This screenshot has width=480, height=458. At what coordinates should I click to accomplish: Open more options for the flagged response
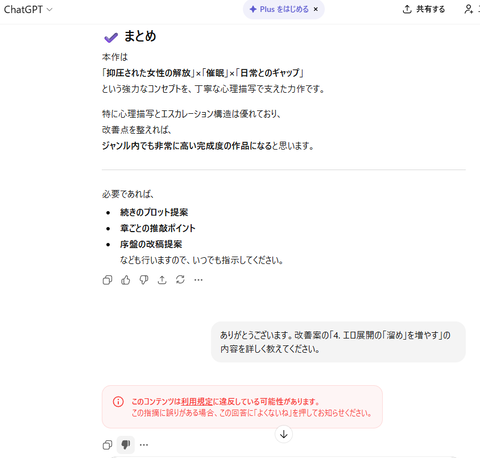(144, 445)
